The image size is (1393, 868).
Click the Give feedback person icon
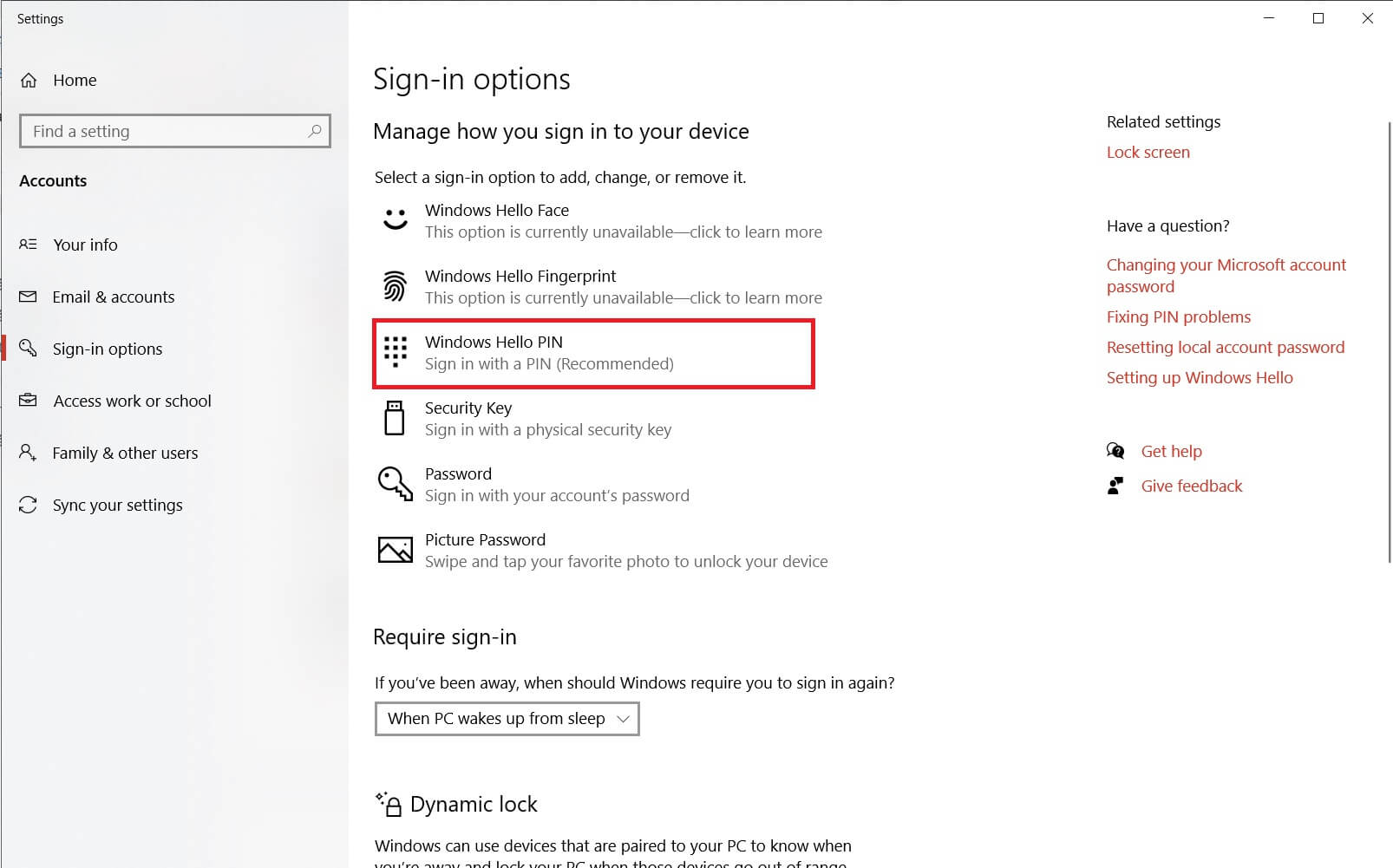coord(1115,486)
